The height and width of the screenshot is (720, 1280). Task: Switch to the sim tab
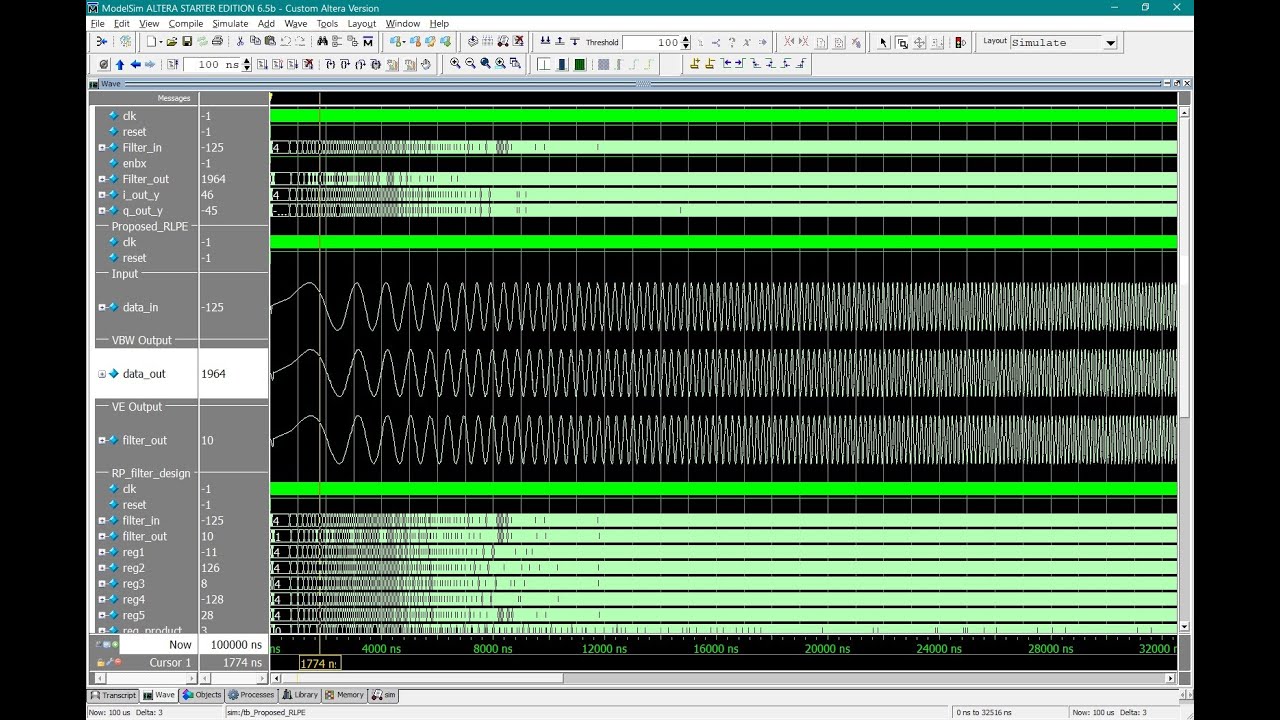(x=383, y=695)
